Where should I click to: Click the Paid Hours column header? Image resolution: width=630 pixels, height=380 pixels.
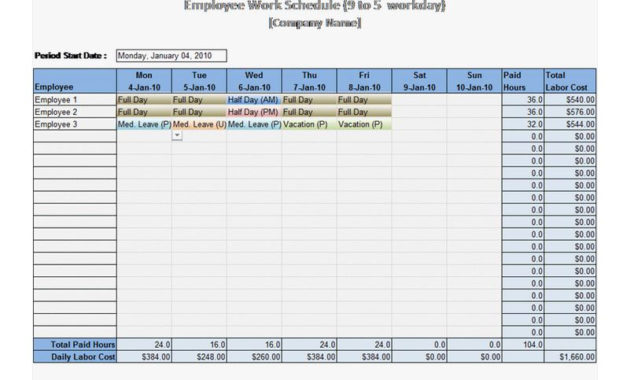[x=523, y=81]
